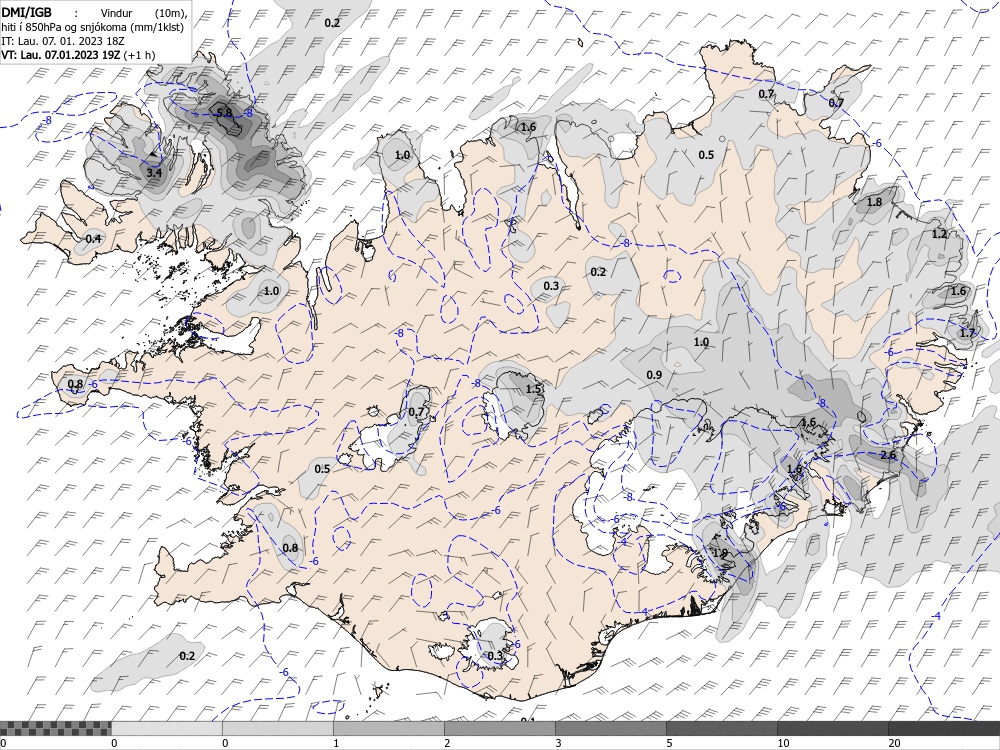Click the 1.2 snowfall value label

tap(939, 234)
